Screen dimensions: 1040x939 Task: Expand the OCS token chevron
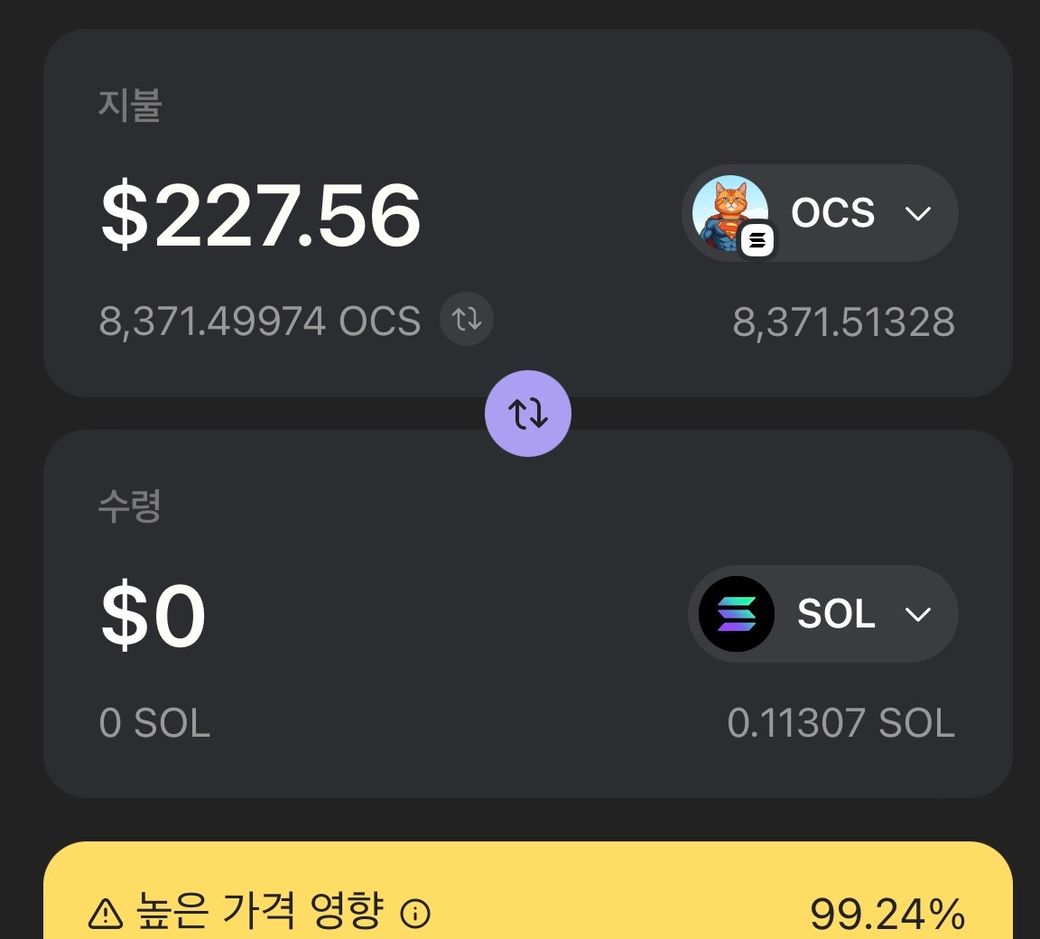917,213
